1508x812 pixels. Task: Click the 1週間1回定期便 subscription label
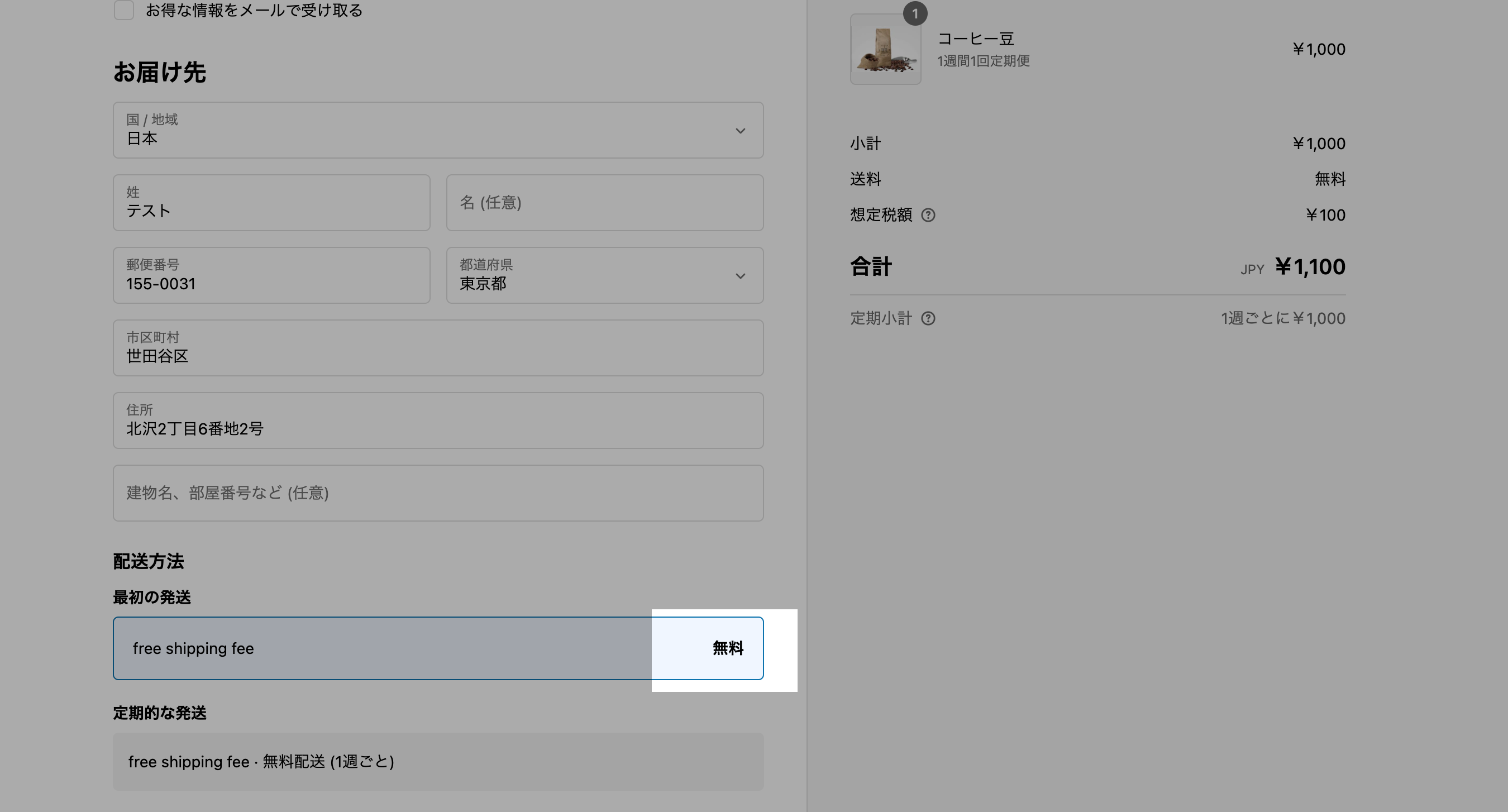(x=983, y=61)
